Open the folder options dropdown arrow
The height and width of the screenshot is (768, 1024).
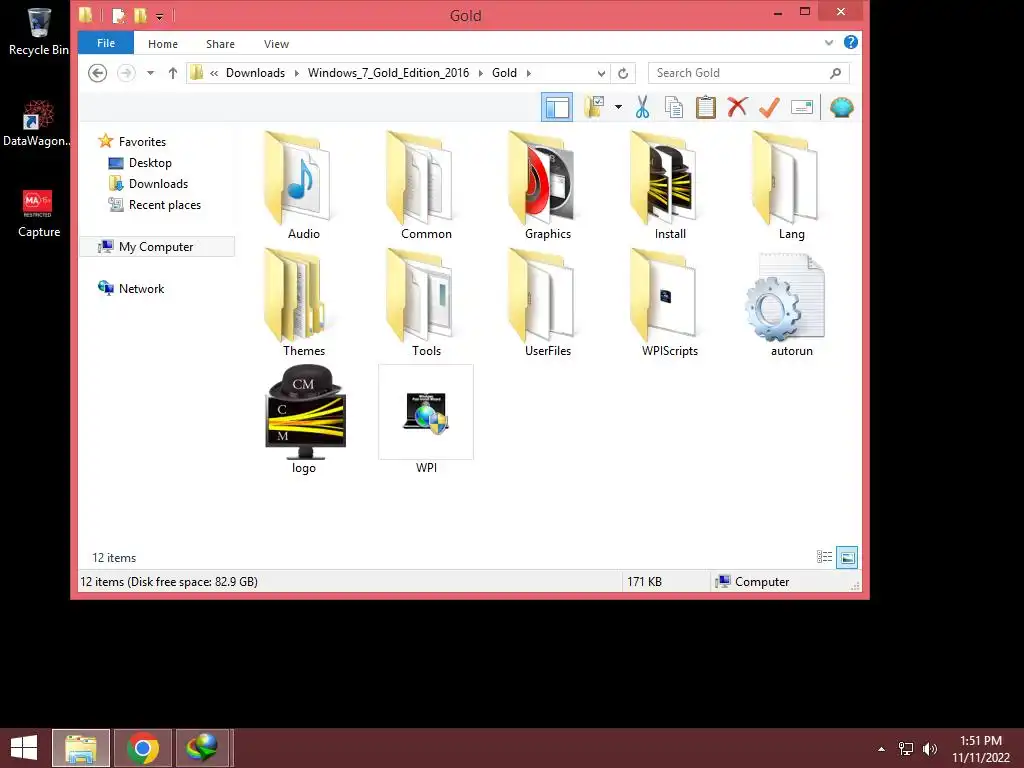click(x=618, y=107)
